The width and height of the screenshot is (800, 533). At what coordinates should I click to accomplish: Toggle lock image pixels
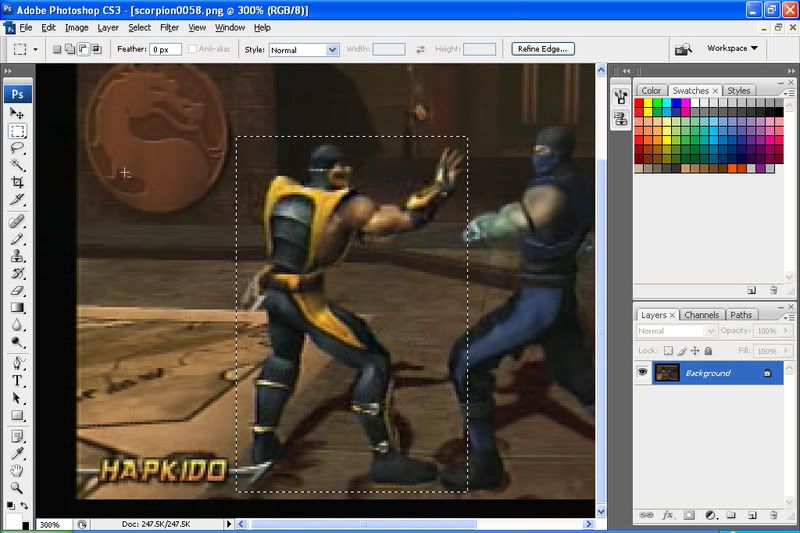point(682,351)
